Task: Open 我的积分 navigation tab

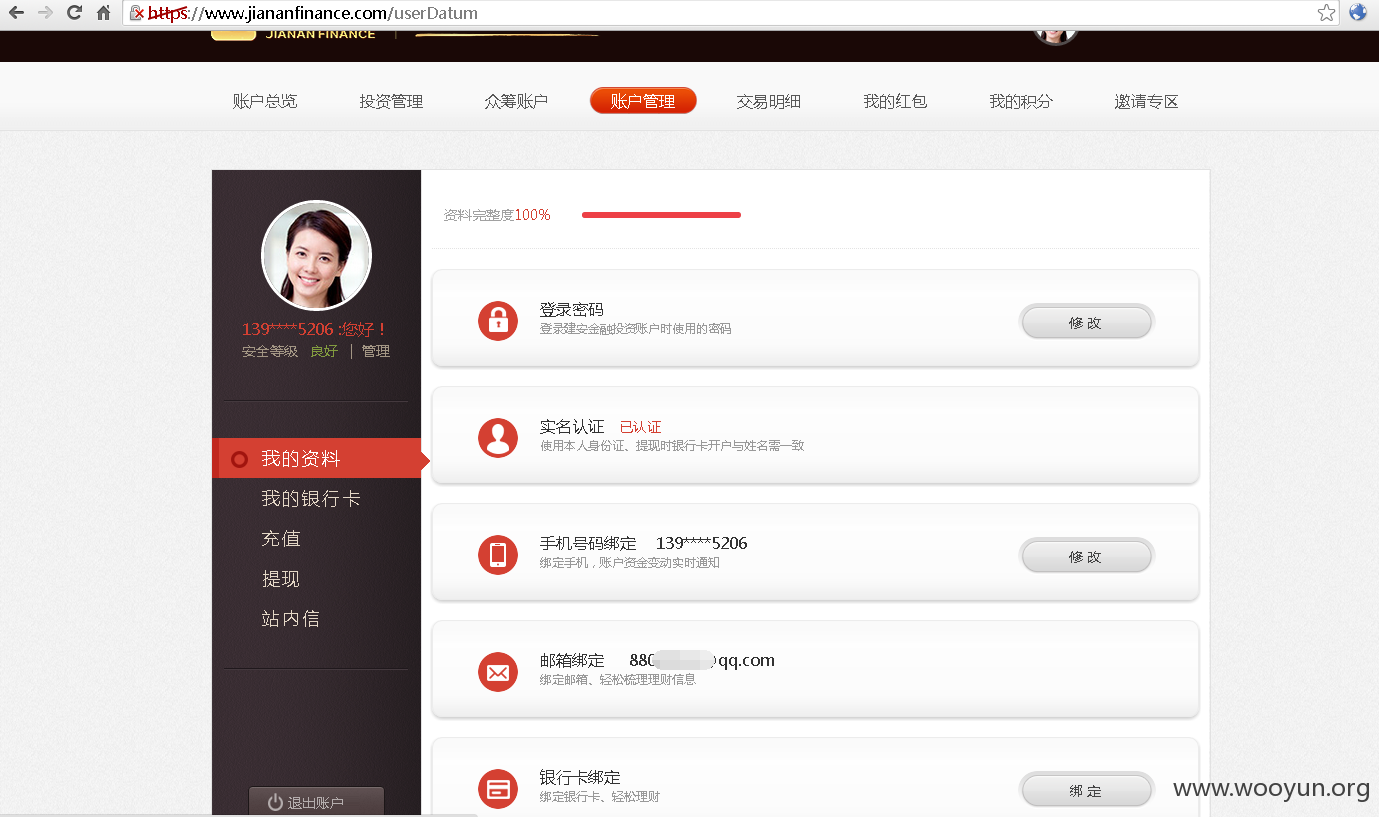Action: pos(1021,101)
